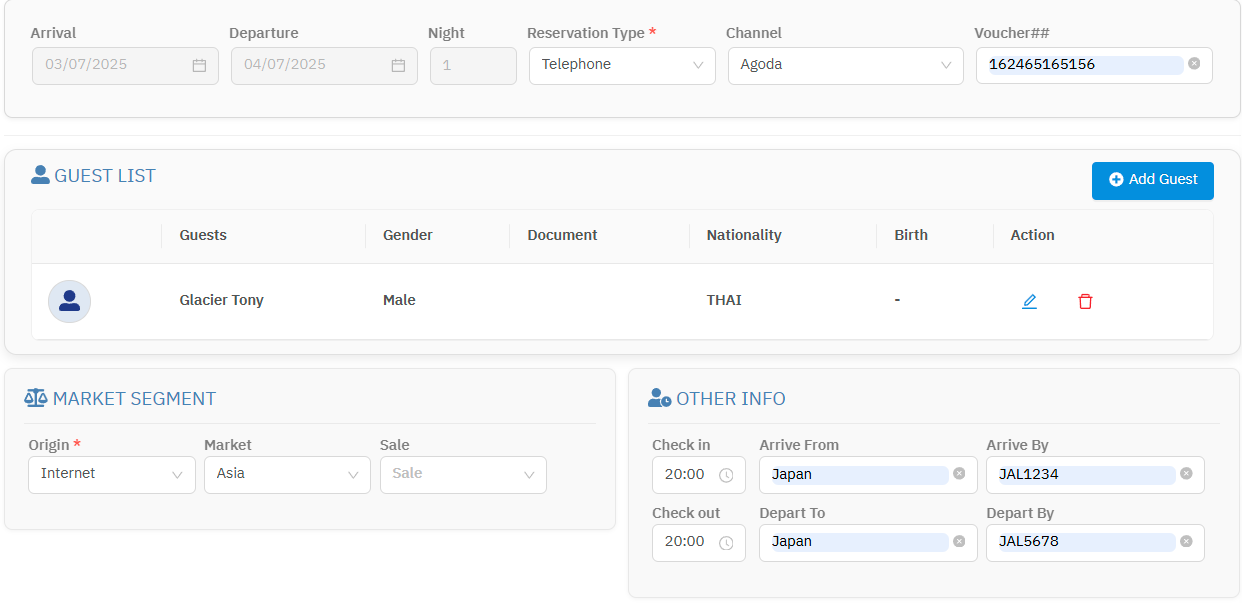Image resolution: width=1242 pixels, height=603 pixels.
Task: Open the Origin dropdown showing Internet
Action: (x=111, y=474)
